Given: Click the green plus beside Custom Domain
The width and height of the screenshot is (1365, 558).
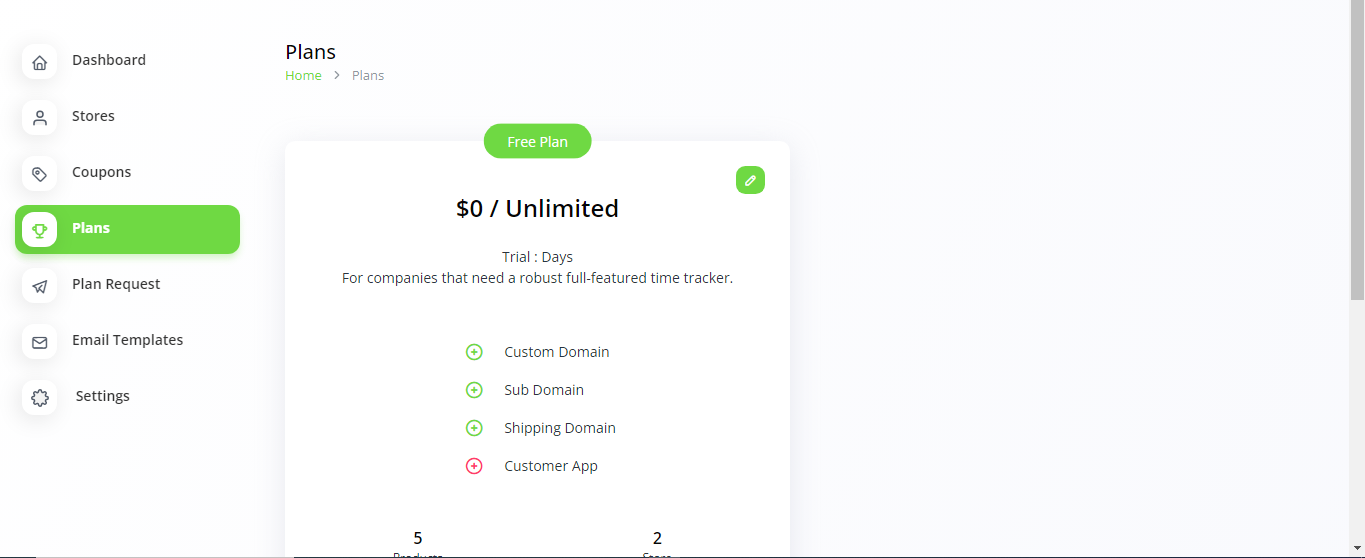Looking at the screenshot, I should coord(474,352).
